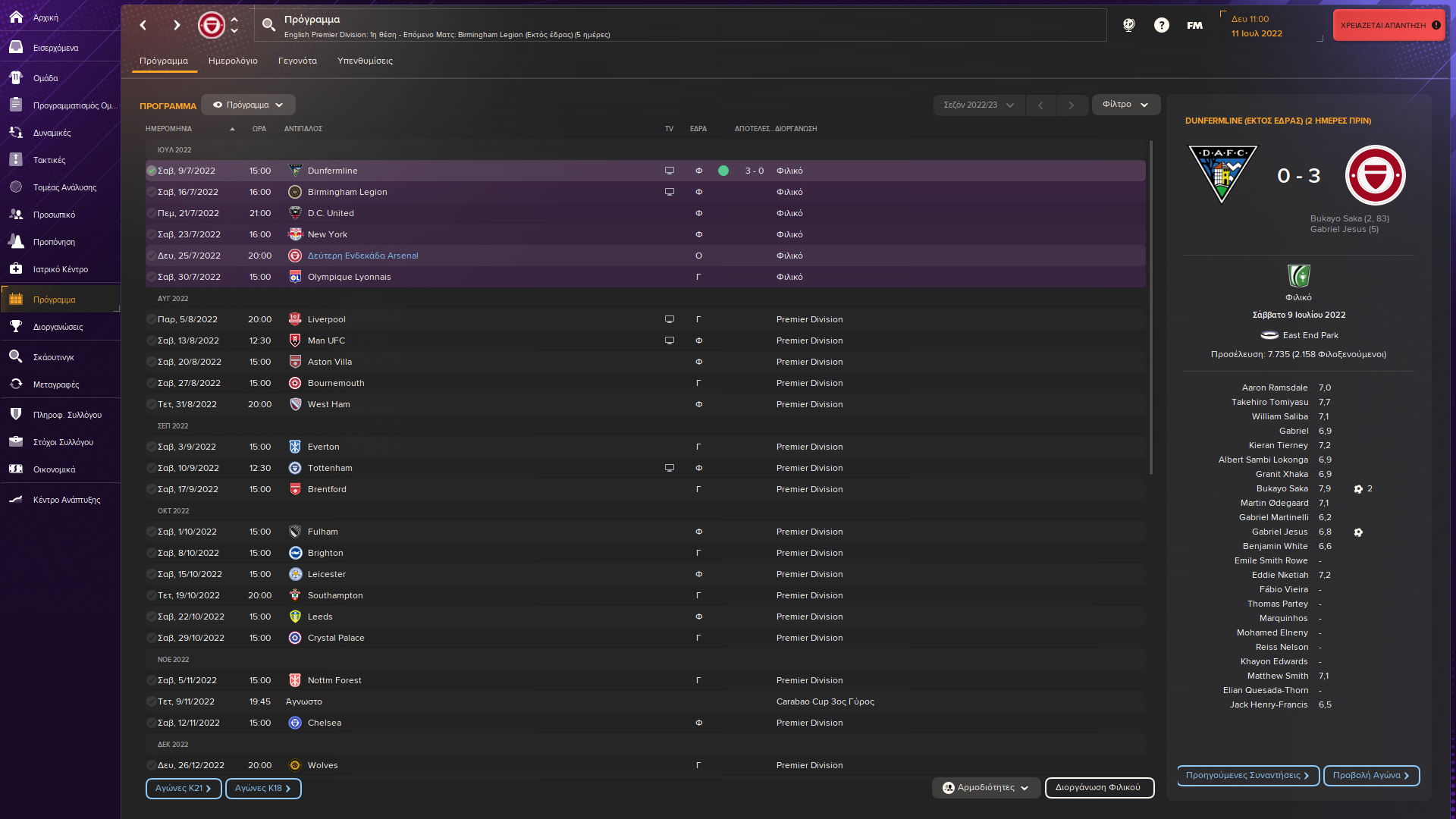Open Κέντρο Ανάπτυξης icon
Image resolution: width=1456 pixels, height=819 pixels.
pyautogui.click(x=16, y=499)
